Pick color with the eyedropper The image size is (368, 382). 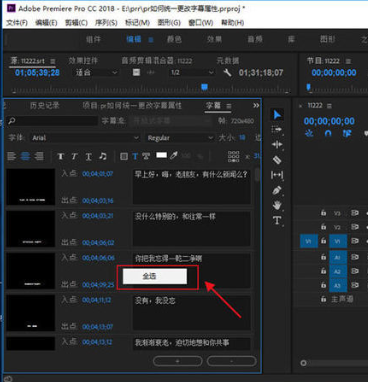point(174,156)
